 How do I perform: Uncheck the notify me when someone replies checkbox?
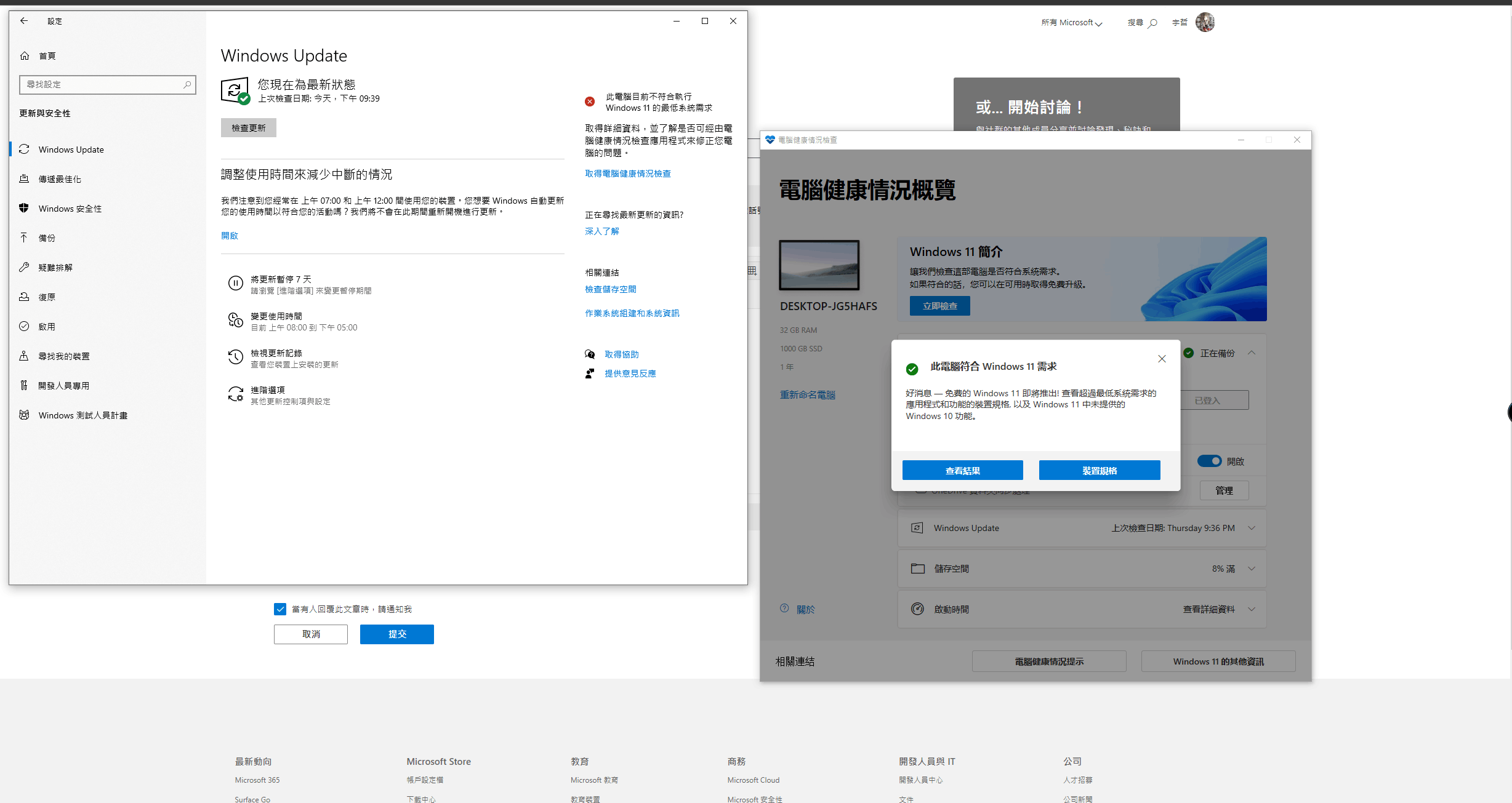[280, 609]
